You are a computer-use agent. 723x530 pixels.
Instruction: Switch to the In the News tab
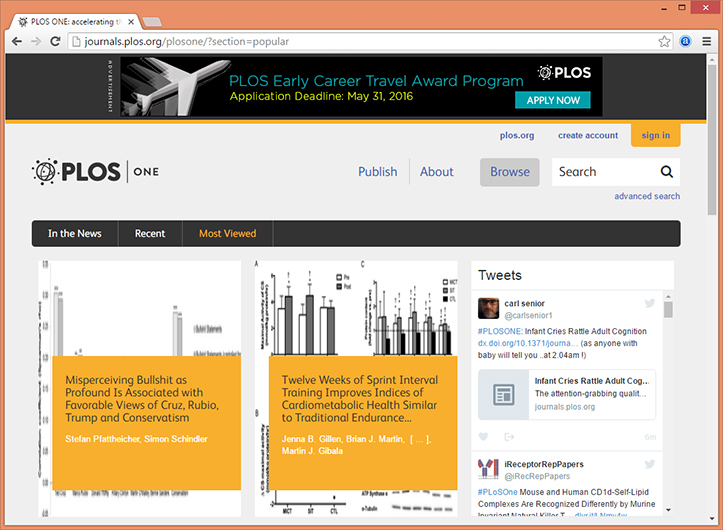75,233
